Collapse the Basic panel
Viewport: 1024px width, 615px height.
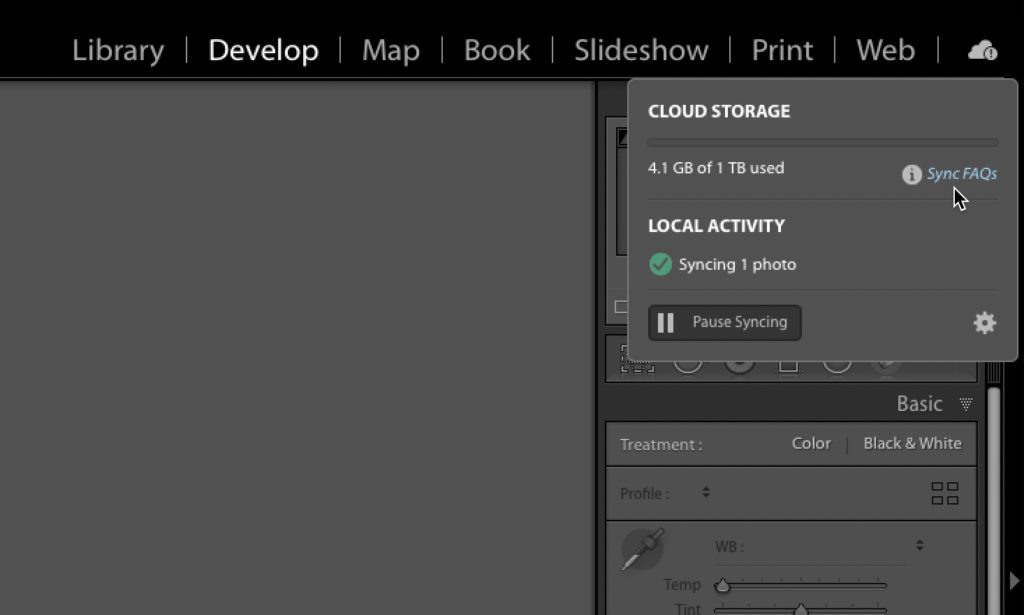coord(966,404)
